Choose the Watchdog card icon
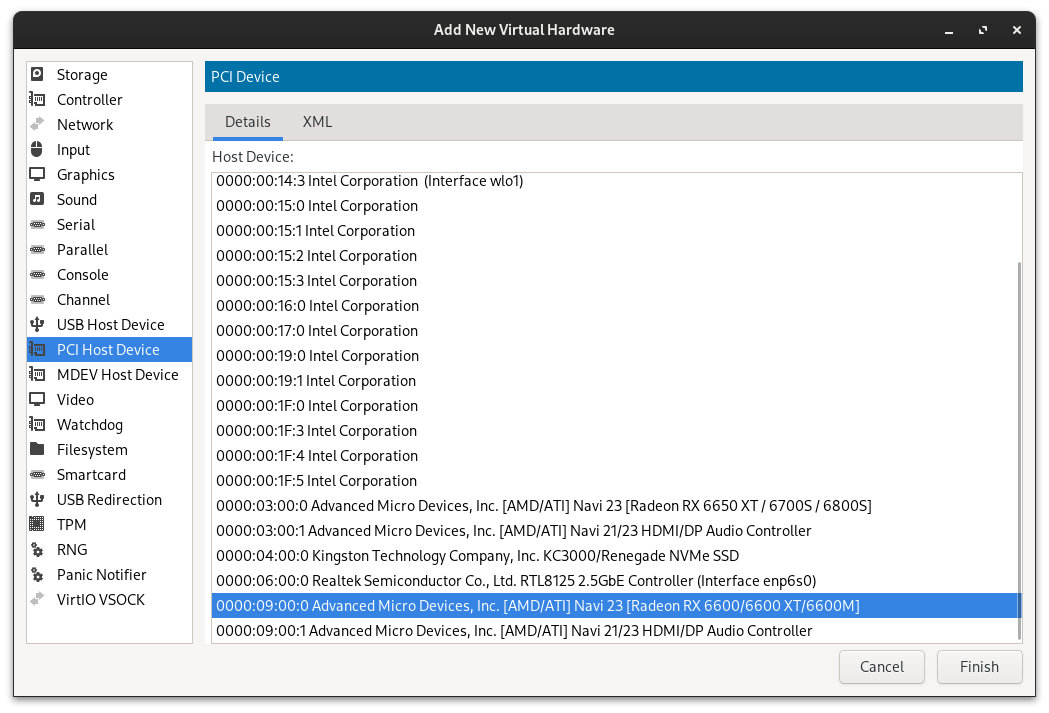The image size is (1049, 713). tap(37, 425)
